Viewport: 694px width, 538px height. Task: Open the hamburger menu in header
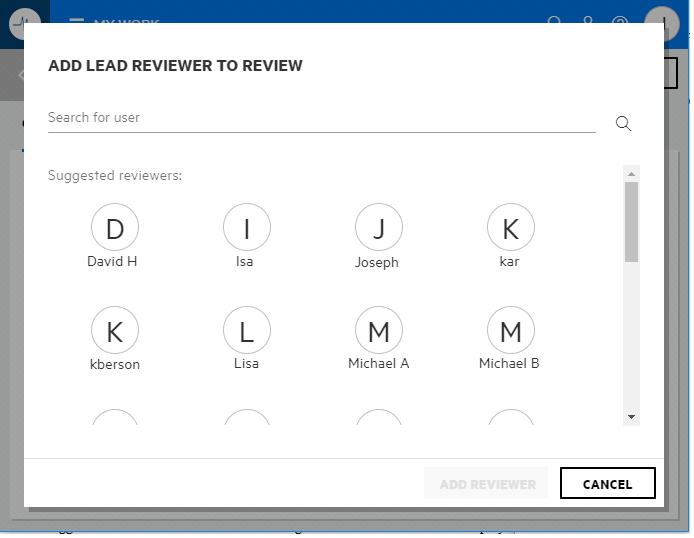pyautogui.click(x=77, y=21)
